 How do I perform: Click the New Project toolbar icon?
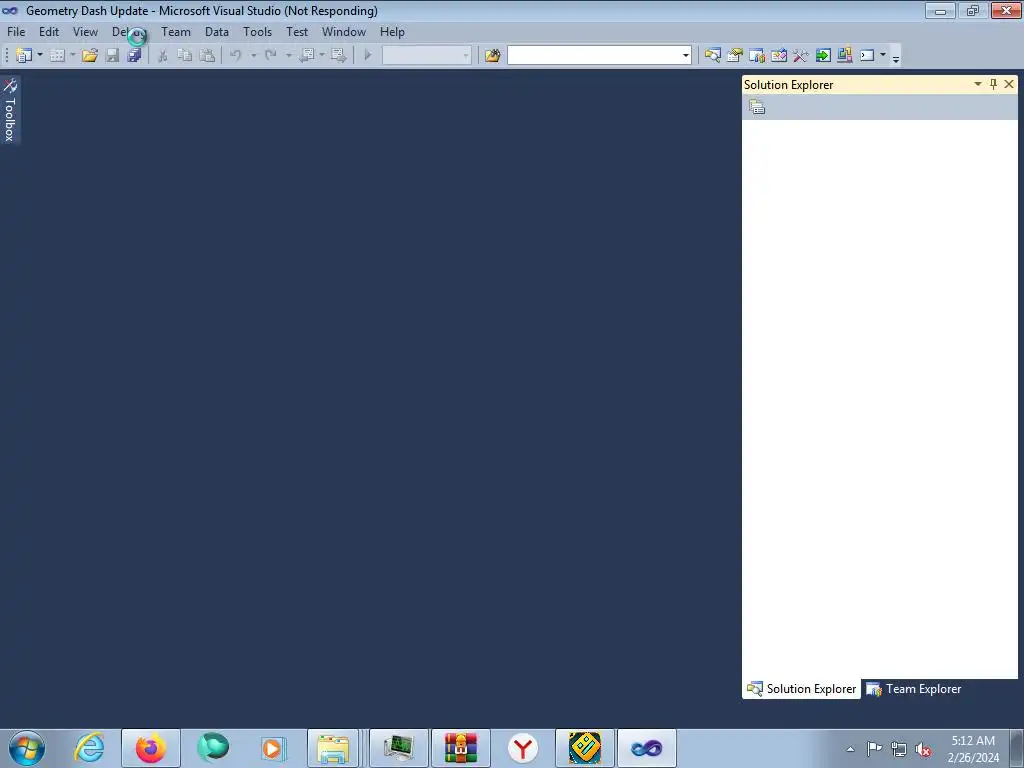point(24,56)
